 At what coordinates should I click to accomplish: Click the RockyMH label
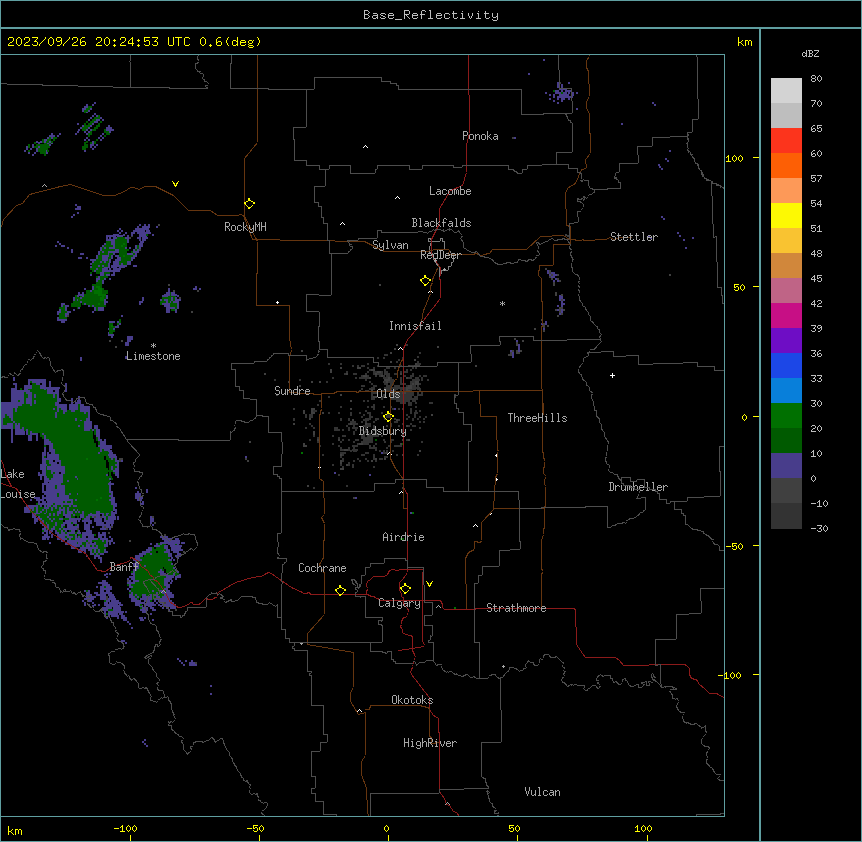(245, 227)
